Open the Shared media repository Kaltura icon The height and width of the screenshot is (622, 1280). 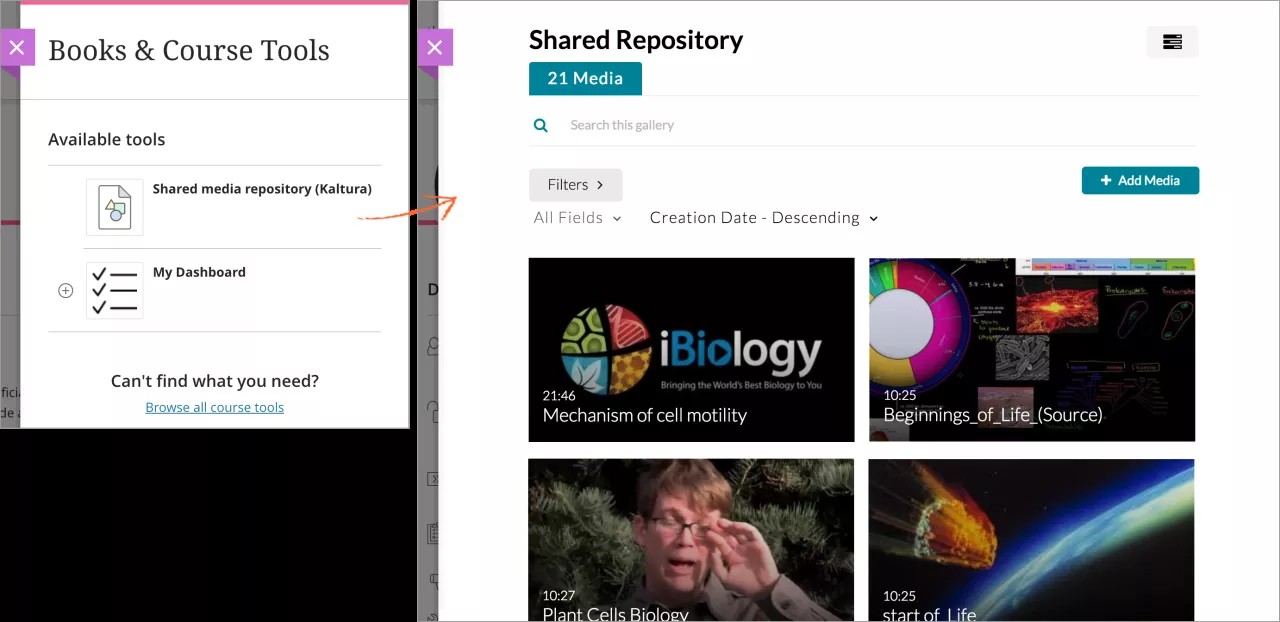coord(114,208)
